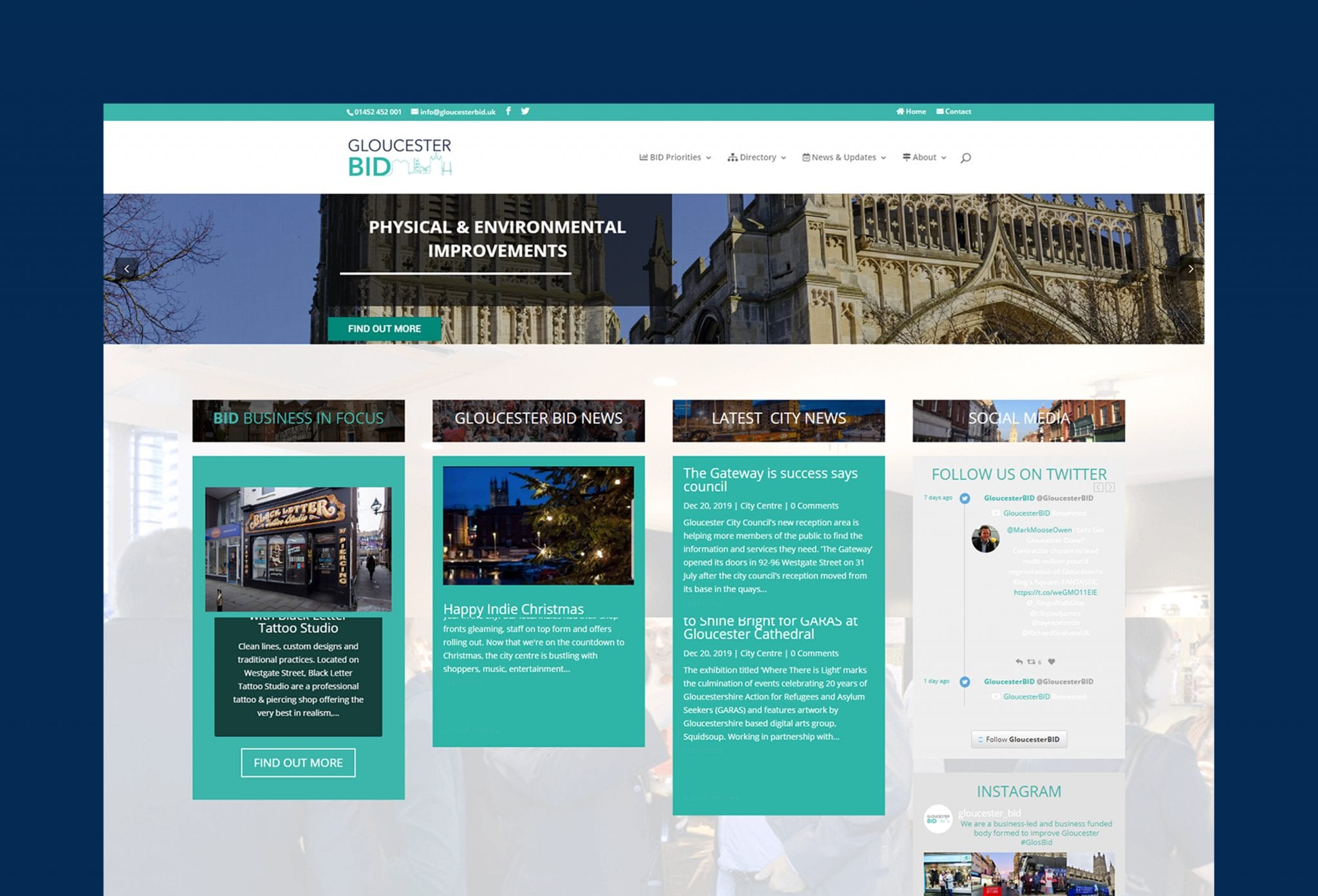Open The Gateway is success says council
1318x896 pixels.
770,480
